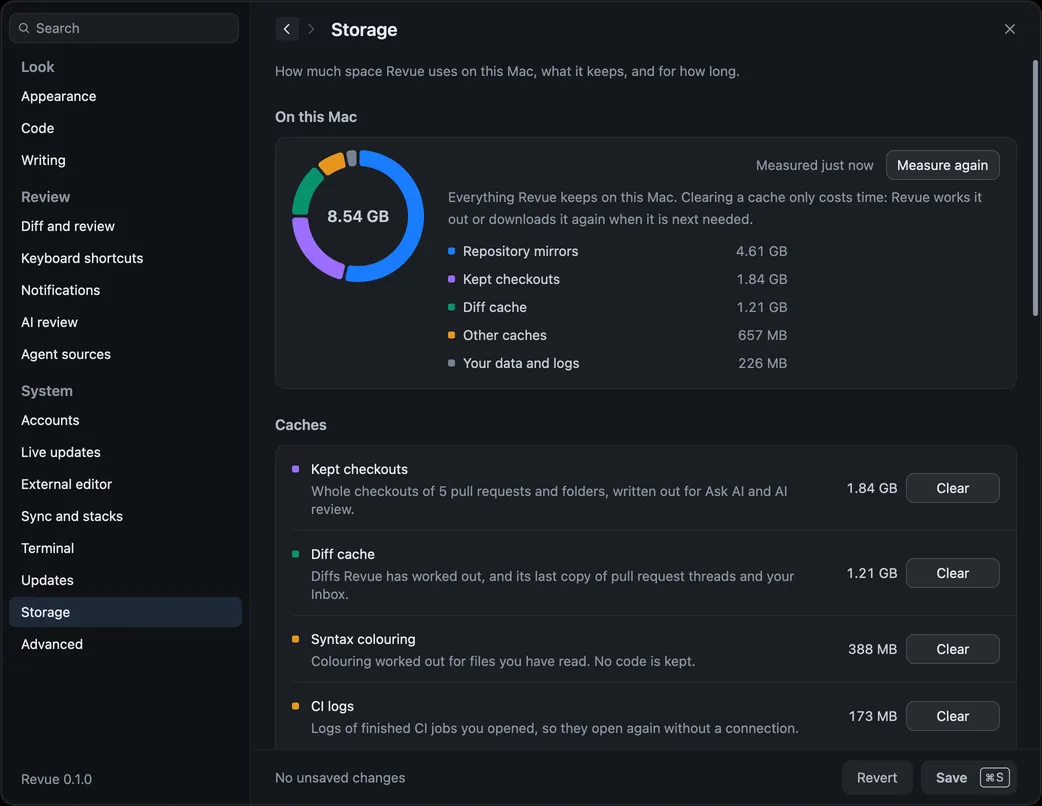Click the green Diff cache legend swatch

pos(451,307)
